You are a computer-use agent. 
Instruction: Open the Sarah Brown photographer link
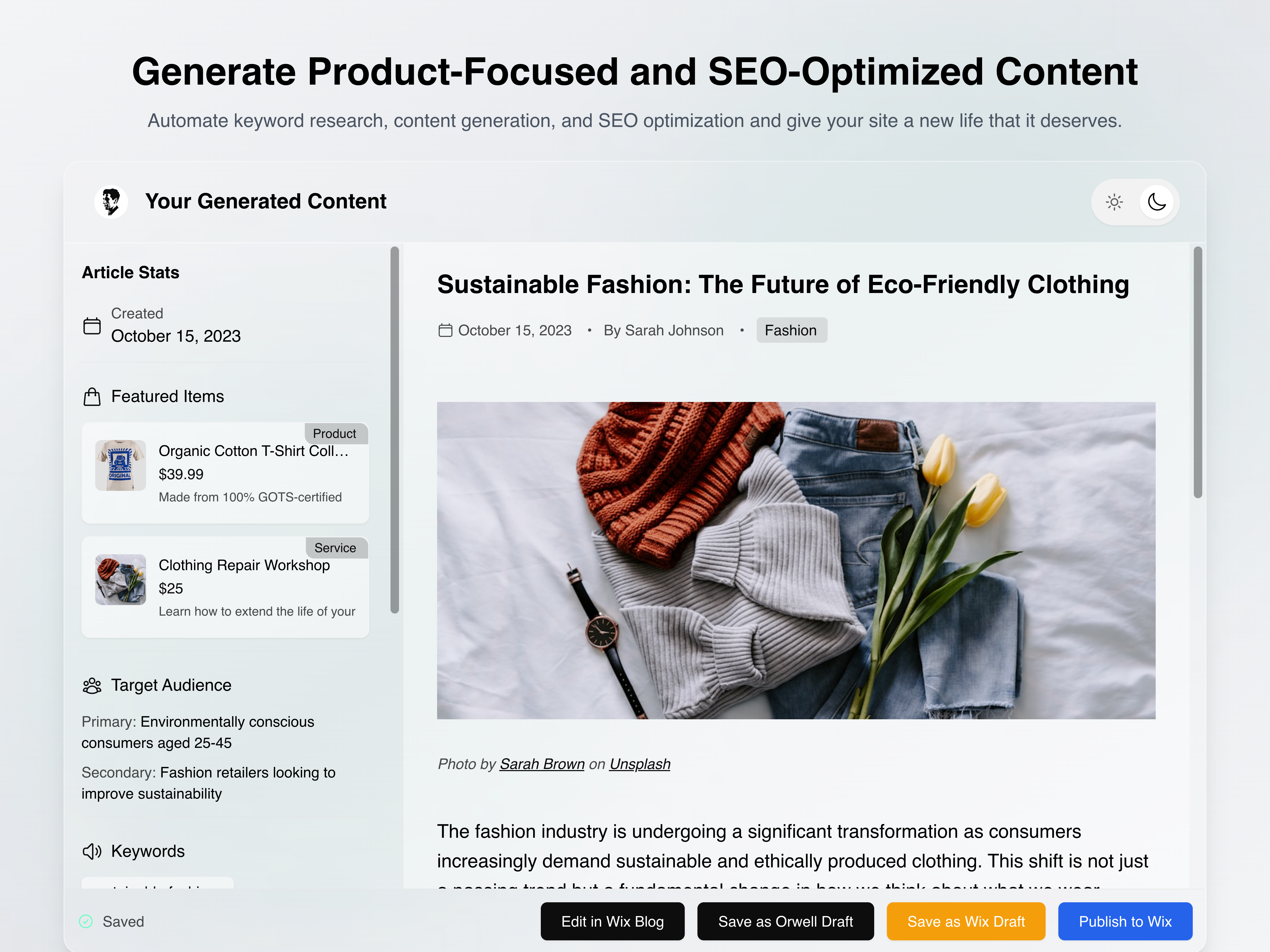(x=541, y=764)
